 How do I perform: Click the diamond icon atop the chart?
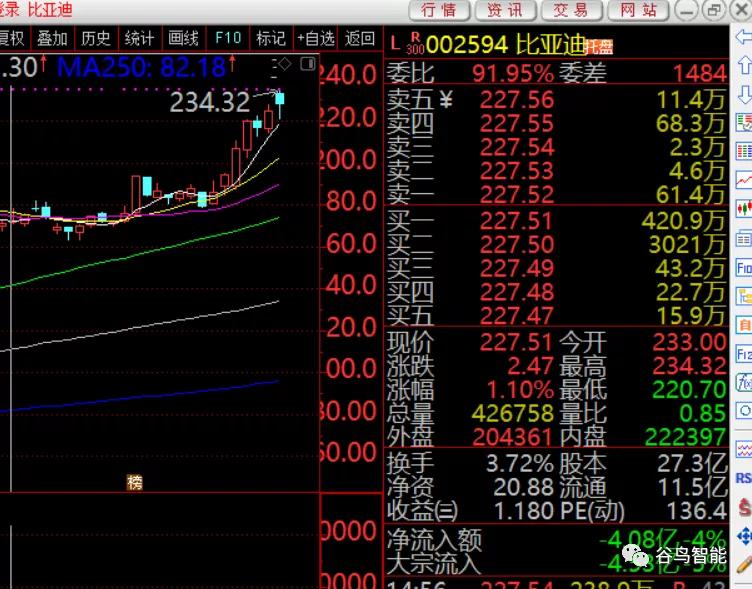click(284, 64)
